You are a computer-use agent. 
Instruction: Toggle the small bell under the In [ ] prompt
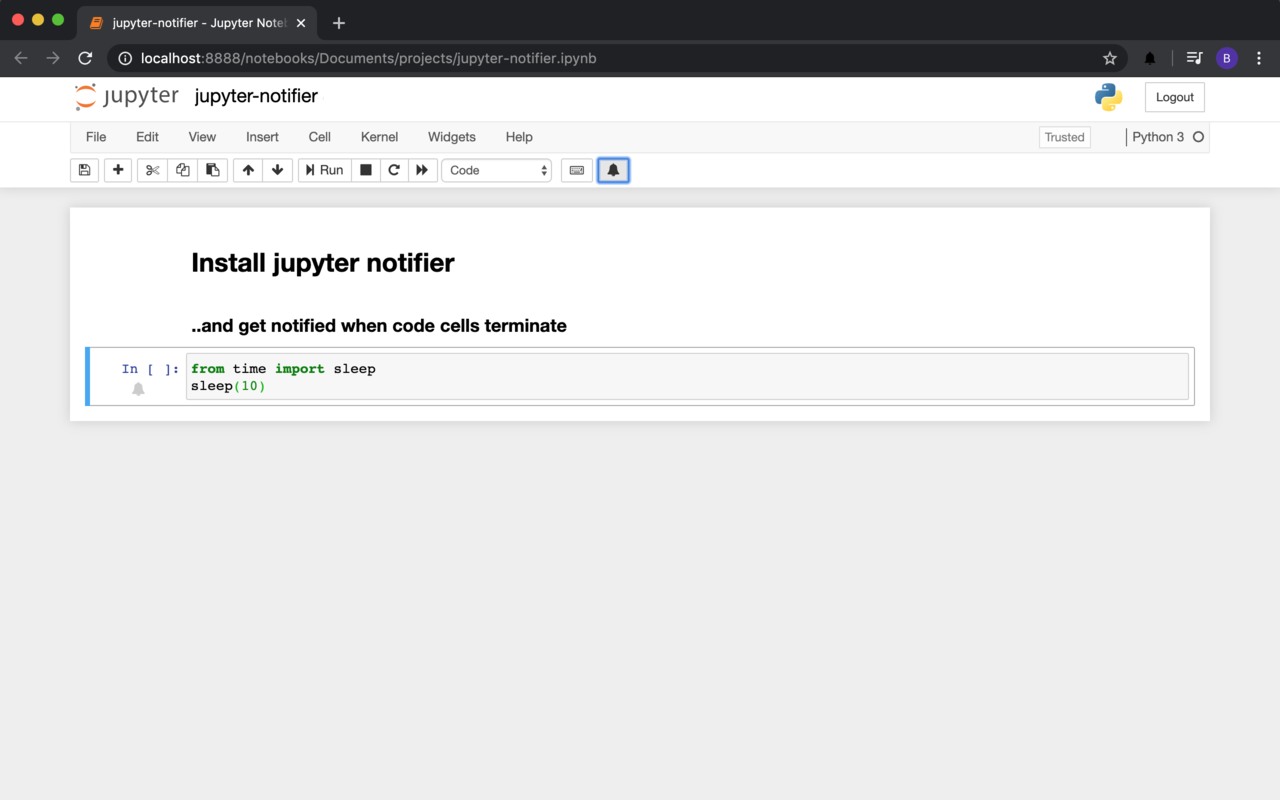(138, 389)
